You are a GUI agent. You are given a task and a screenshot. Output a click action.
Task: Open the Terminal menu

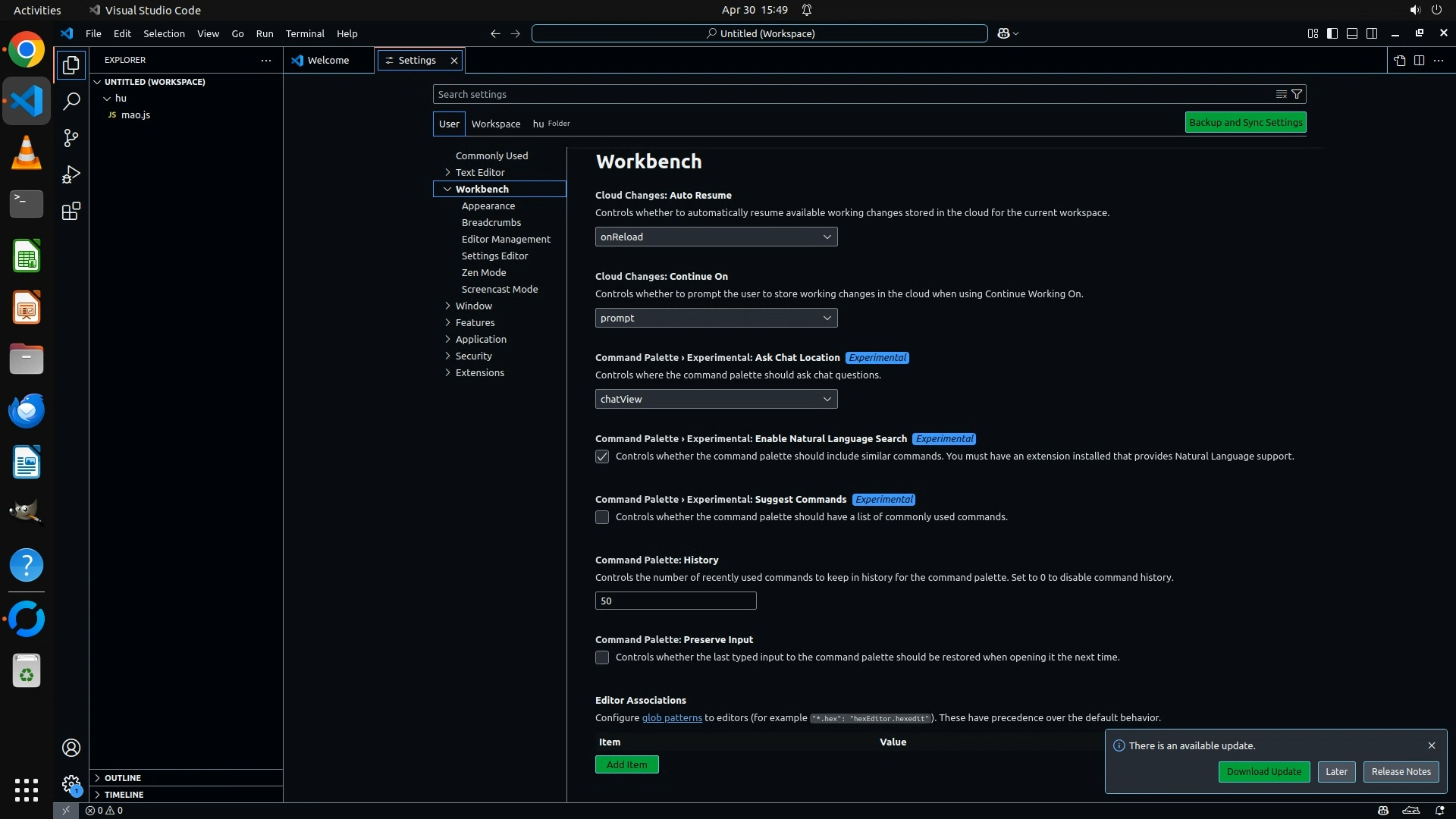pyautogui.click(x=304, y=33)
